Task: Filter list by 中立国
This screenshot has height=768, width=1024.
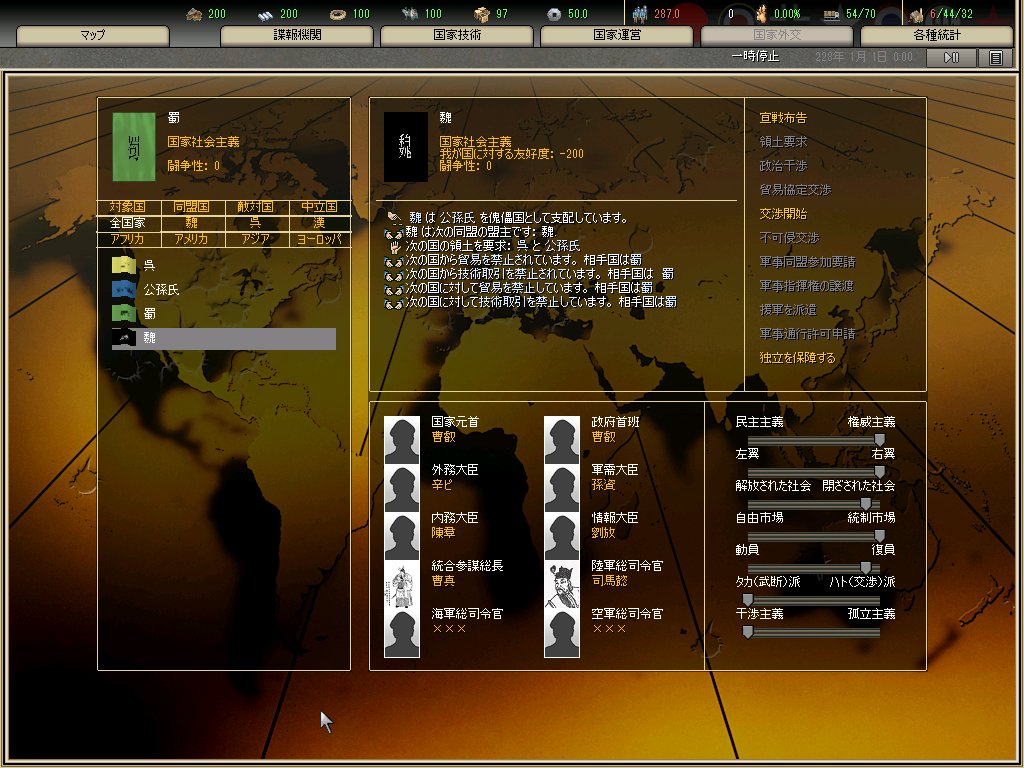Action: coord(319,207)
